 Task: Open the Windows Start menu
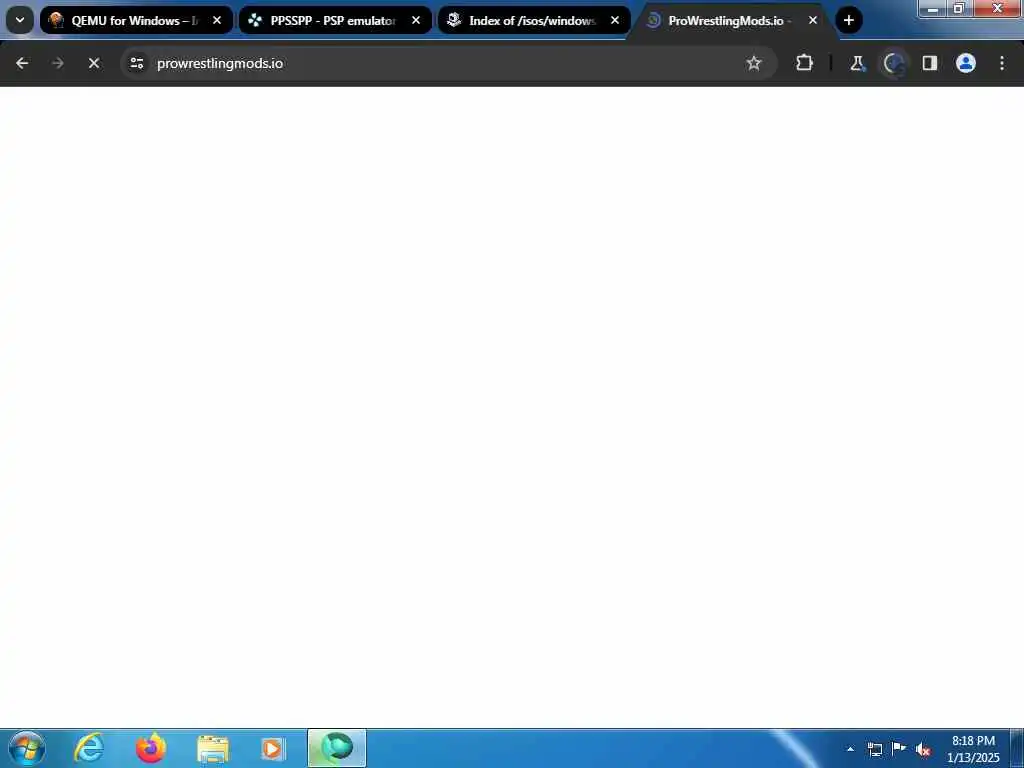click(x=27, y=748)
